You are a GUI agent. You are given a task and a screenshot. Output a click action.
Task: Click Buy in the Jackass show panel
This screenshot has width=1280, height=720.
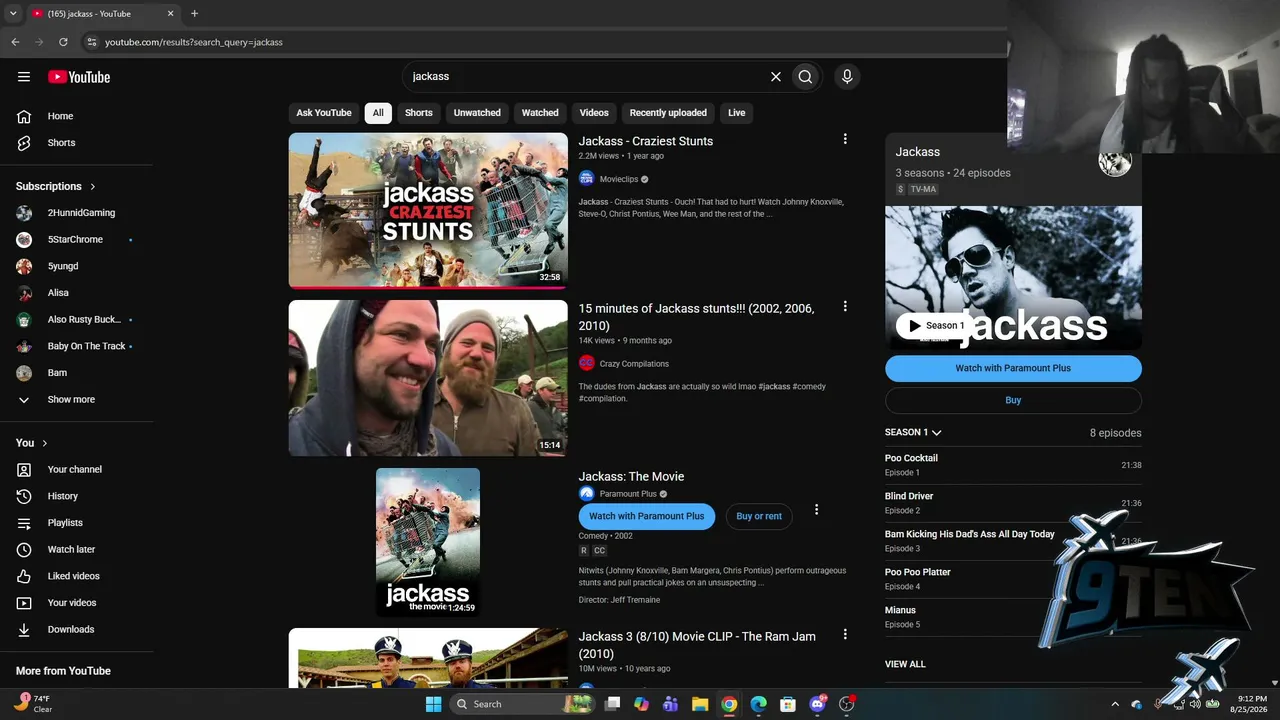[x=1013, y=400]
